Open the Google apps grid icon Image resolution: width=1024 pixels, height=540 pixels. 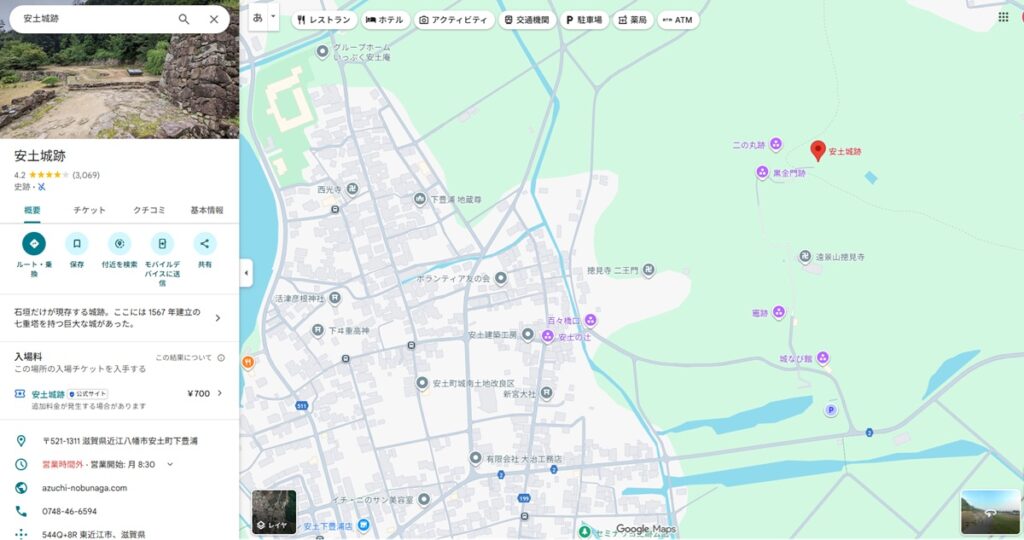[x=1003, y=17]
